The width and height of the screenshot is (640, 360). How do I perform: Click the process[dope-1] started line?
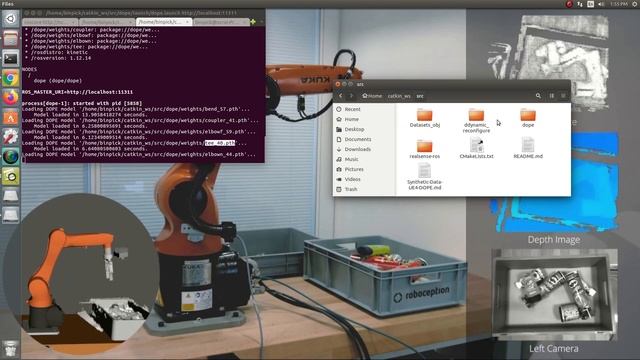coord(82,104)
